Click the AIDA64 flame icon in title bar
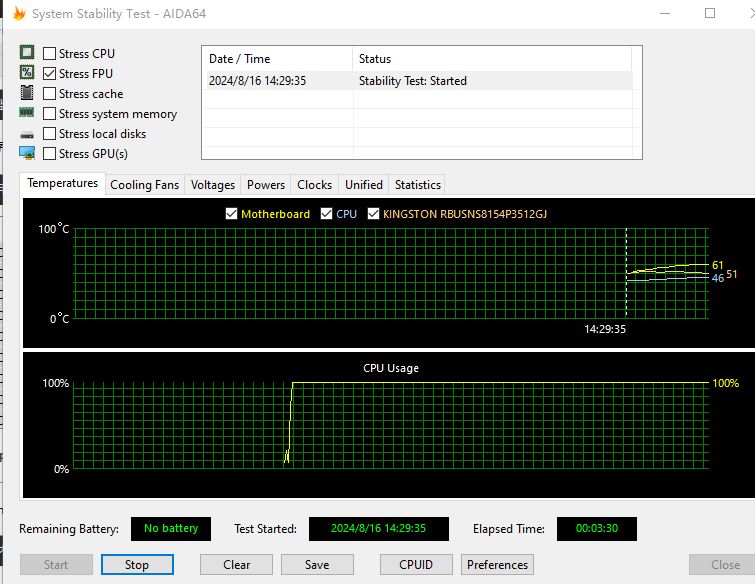 pos(19,14)
